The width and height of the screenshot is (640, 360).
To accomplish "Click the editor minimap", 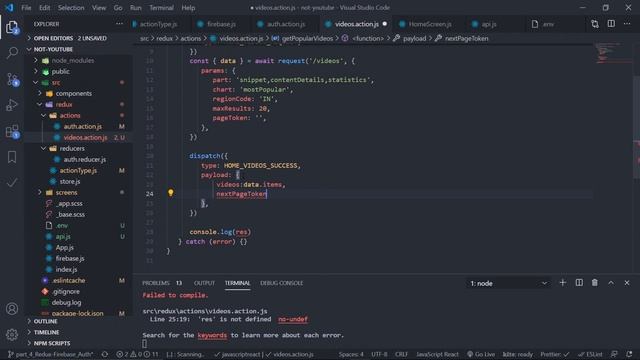I will pyautogui.click(x=612, y=53).
